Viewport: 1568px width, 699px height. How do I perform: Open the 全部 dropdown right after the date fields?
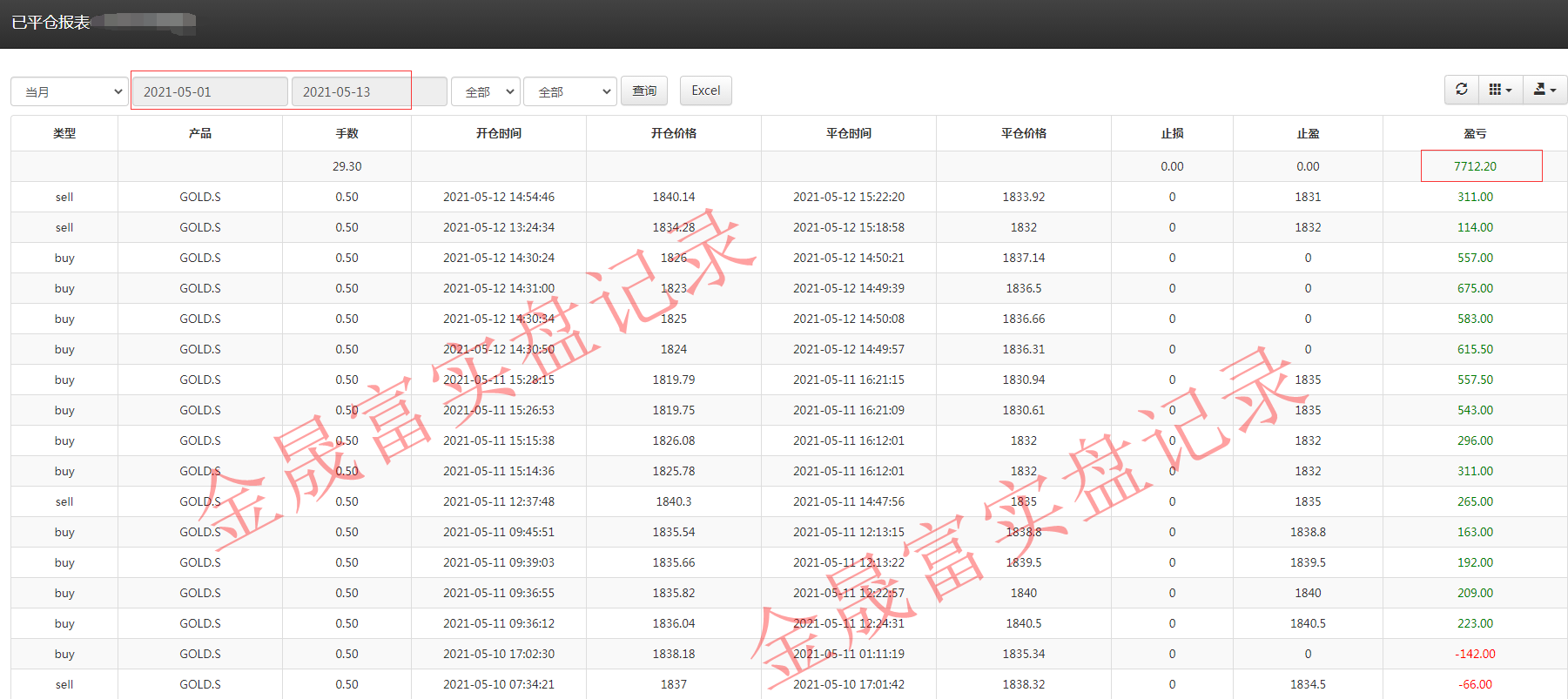point(486,91)
